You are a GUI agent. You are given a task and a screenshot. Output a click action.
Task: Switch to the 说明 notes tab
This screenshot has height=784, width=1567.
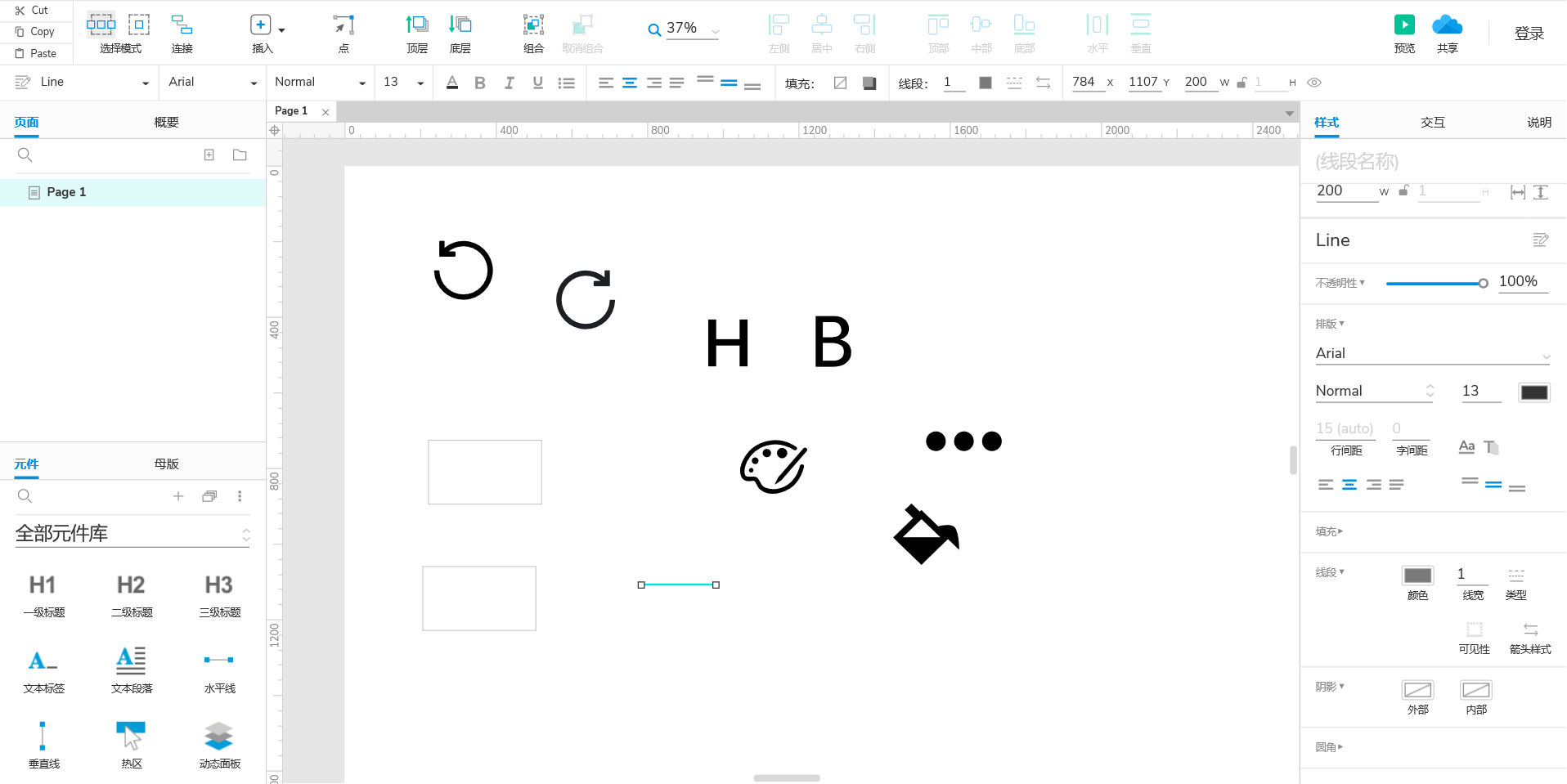point(1539,122)
